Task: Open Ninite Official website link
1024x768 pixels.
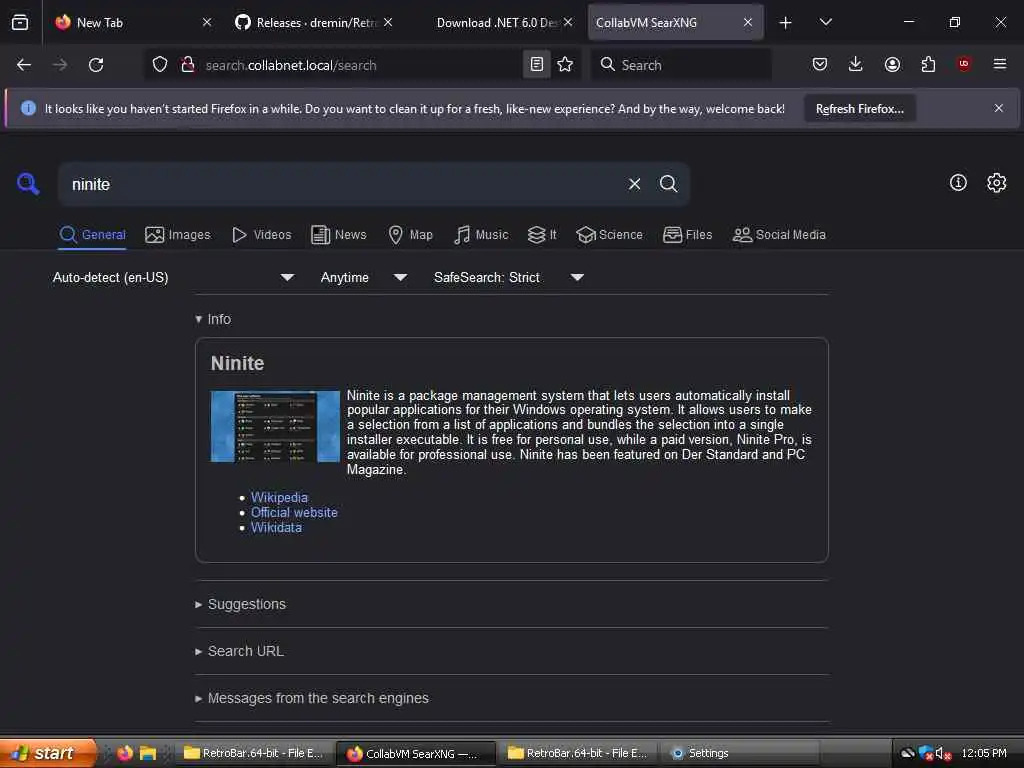Action: point(294,513)
